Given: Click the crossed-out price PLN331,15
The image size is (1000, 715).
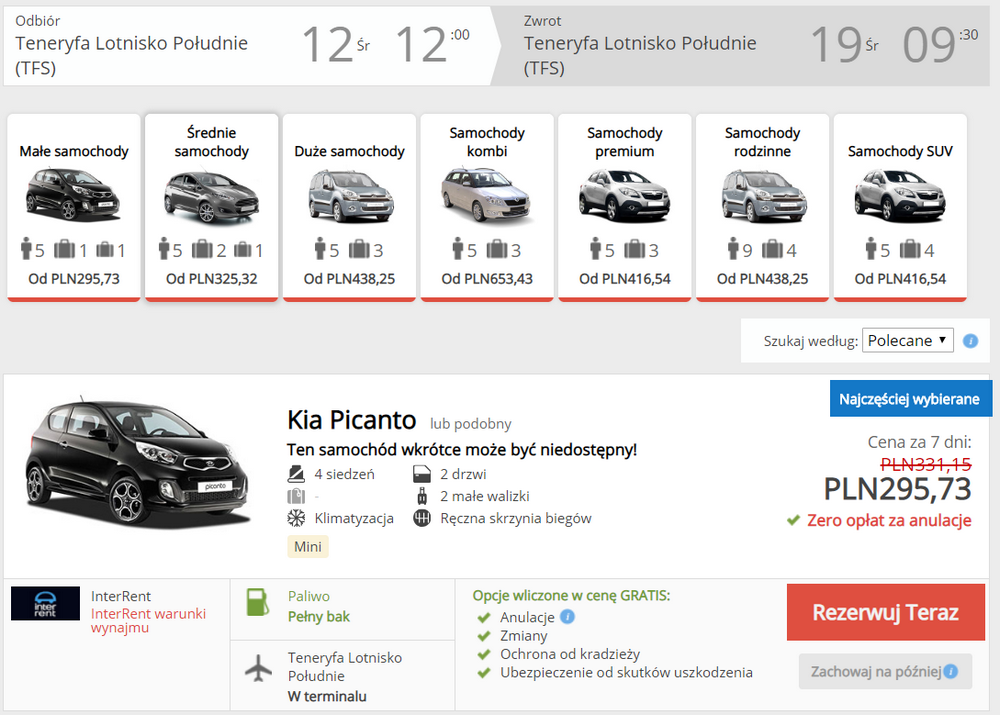Looking at the screenshot, I should 926,464.
